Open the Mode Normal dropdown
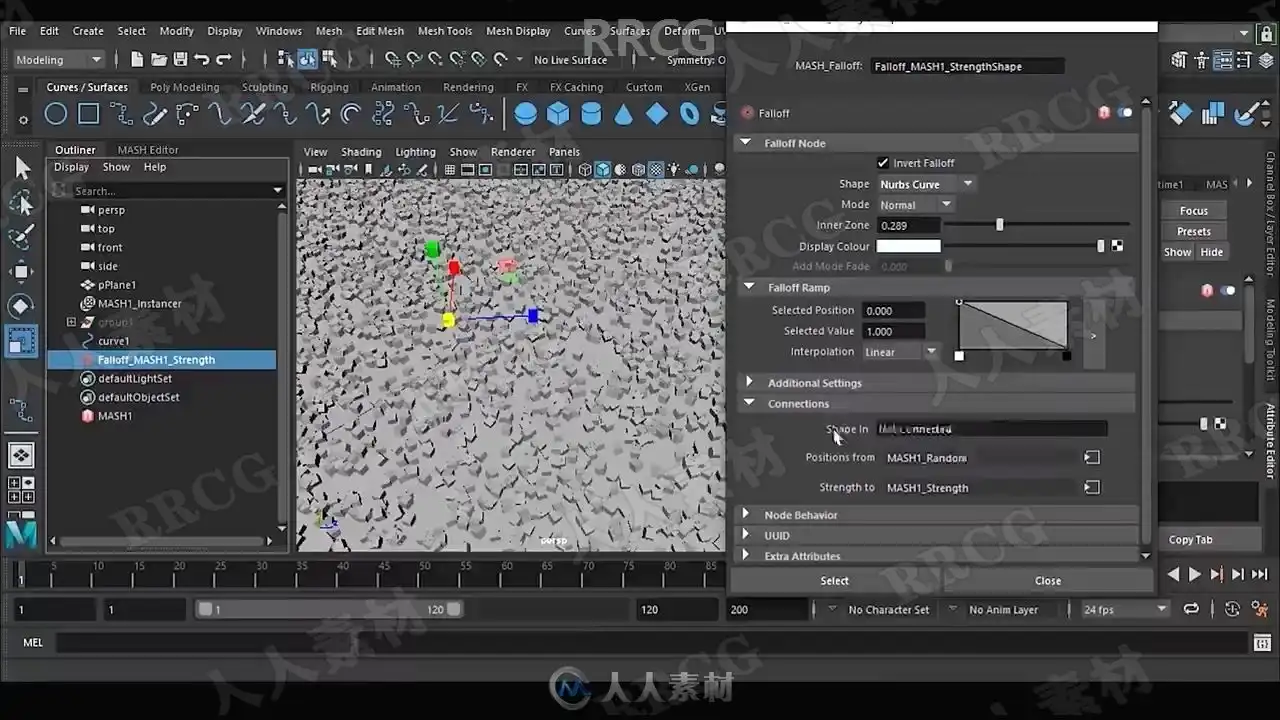The height and width of the screenshot is (720, 1280). click(x=916, y=205)
